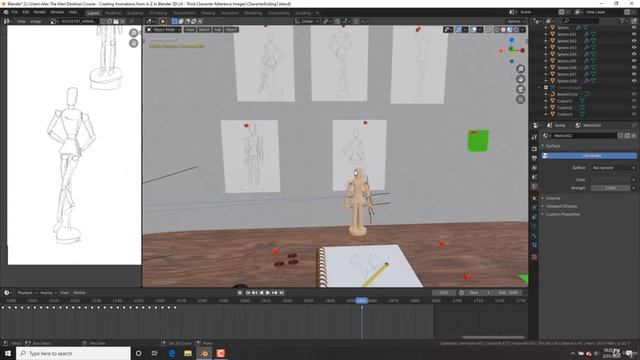This screenshot has height=360, width=640.
Task: Click the zoom magnifier icon in the 3D viewport
Action: (x=520, y=69)
